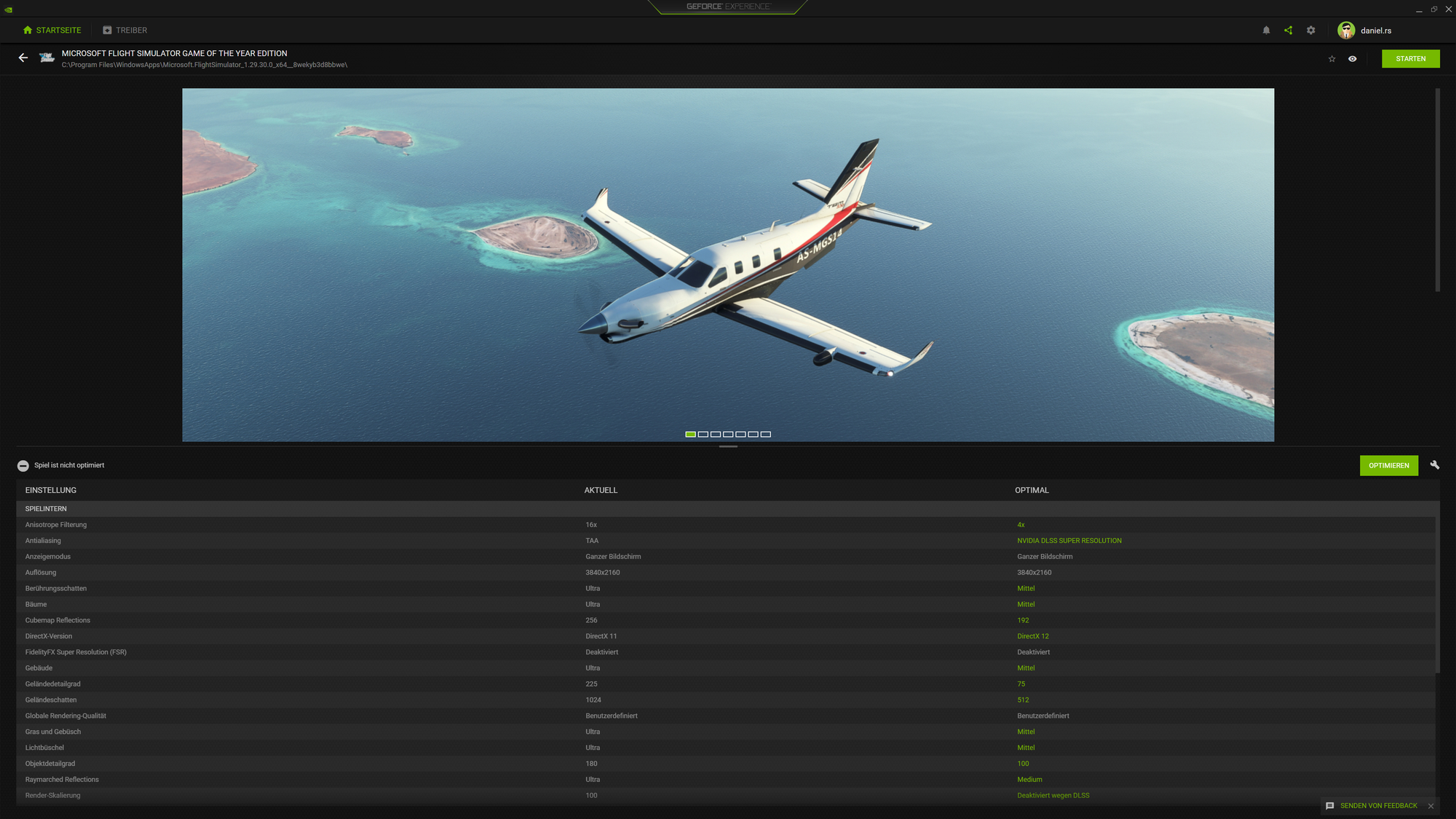Launch the game with Starten
1456x819 pixels.
(x=1411, y=59)
